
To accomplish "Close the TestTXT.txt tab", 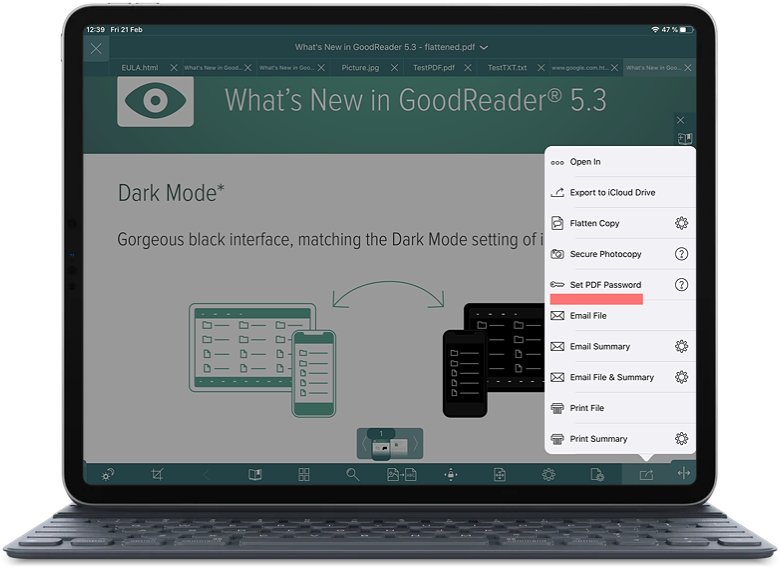I will click(x=541, y=68).
